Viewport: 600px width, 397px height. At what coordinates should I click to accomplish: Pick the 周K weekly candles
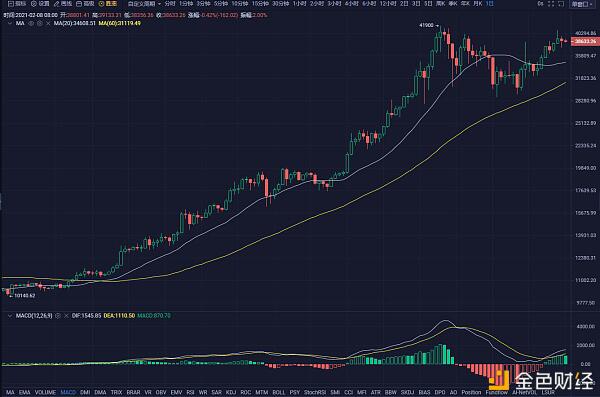tap(441, 4)
